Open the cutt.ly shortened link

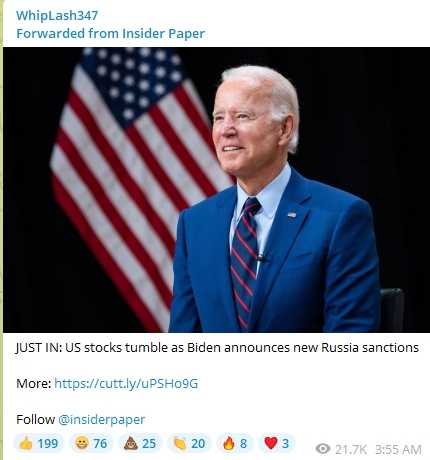tap(126, 383)
